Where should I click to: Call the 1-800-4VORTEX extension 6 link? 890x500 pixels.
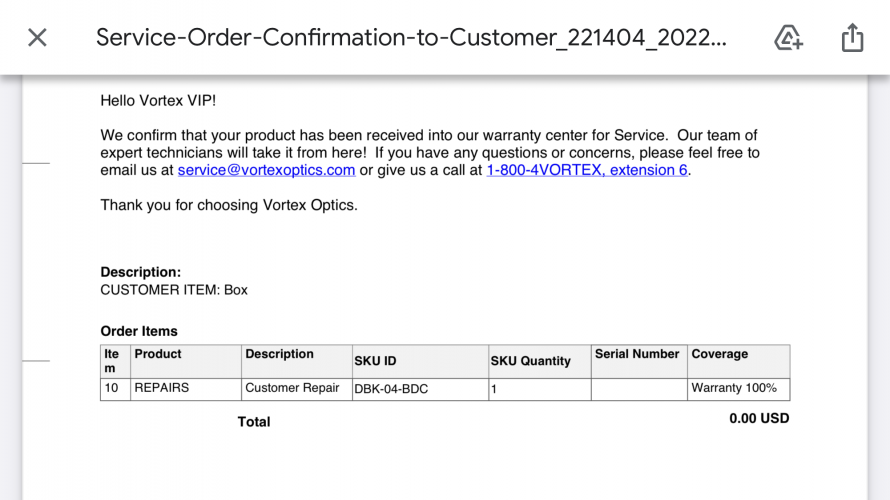pyautogui.click(x=587, y=170)
